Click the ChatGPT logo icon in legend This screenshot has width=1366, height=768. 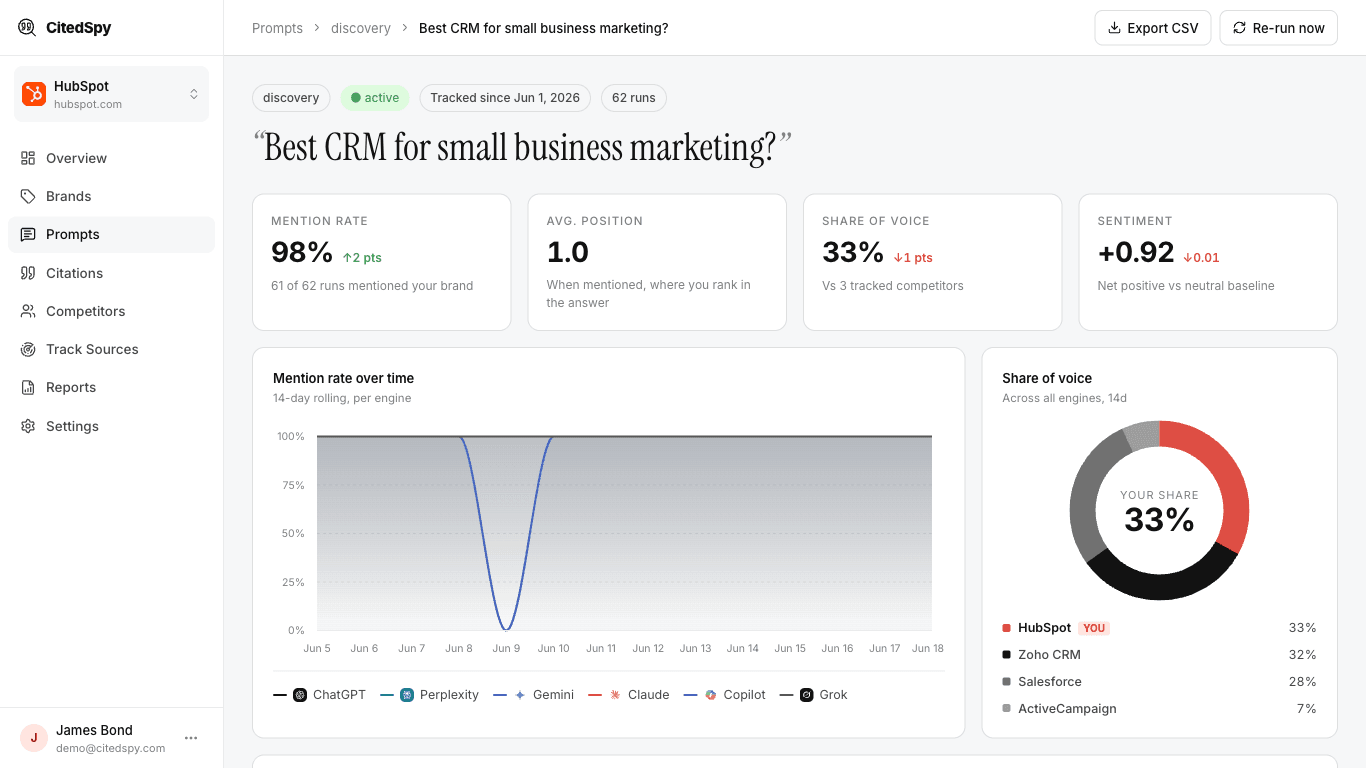pyautogui.click(x=300, y=695)
